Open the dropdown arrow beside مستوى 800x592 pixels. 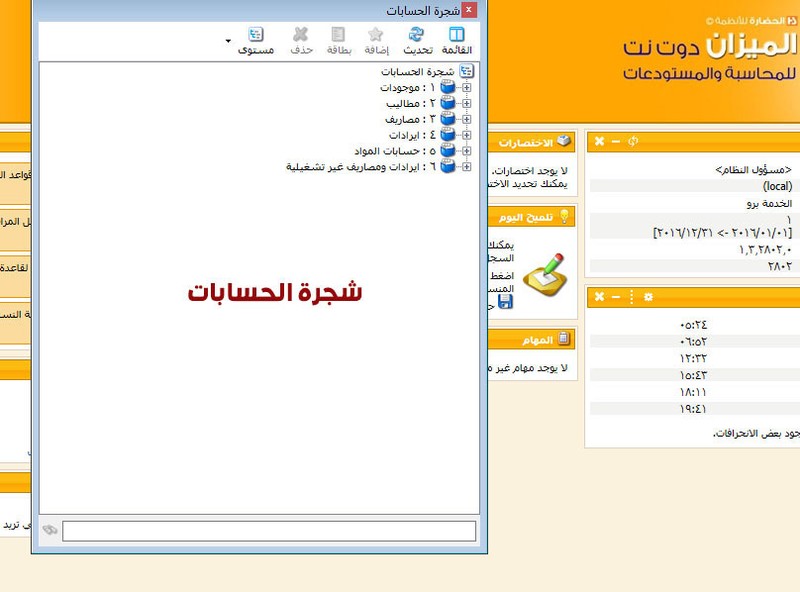point(228,41)
